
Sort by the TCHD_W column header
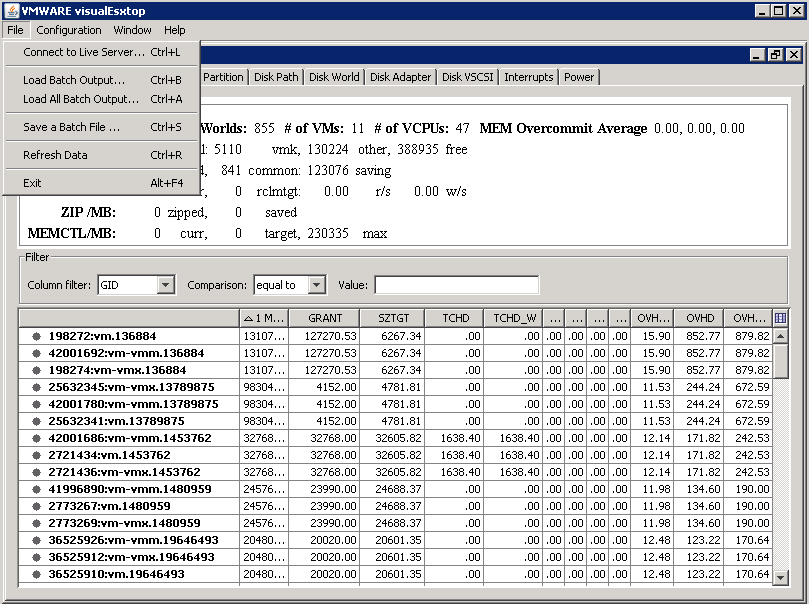click(514, 318)
